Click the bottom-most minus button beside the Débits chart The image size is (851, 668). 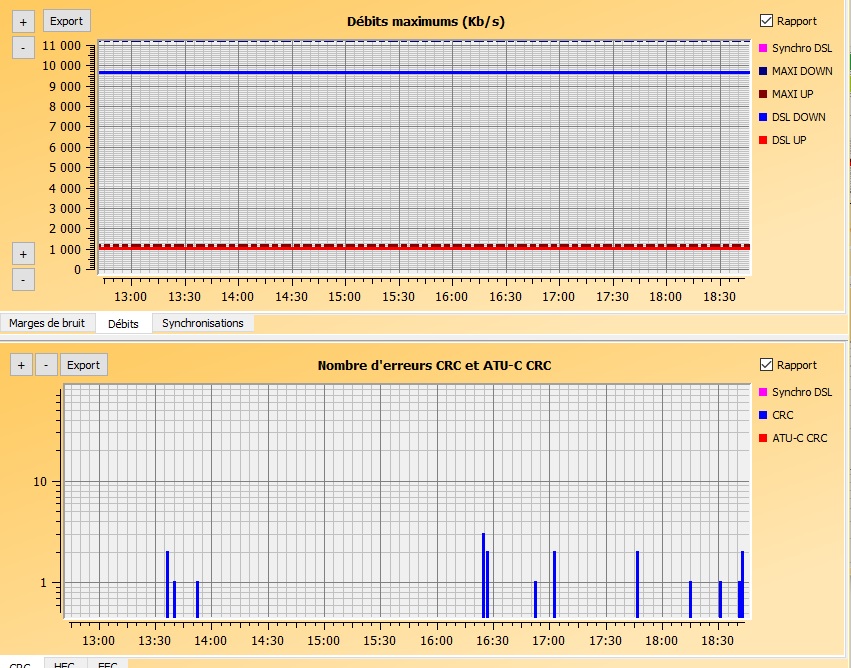click(23, 279)
